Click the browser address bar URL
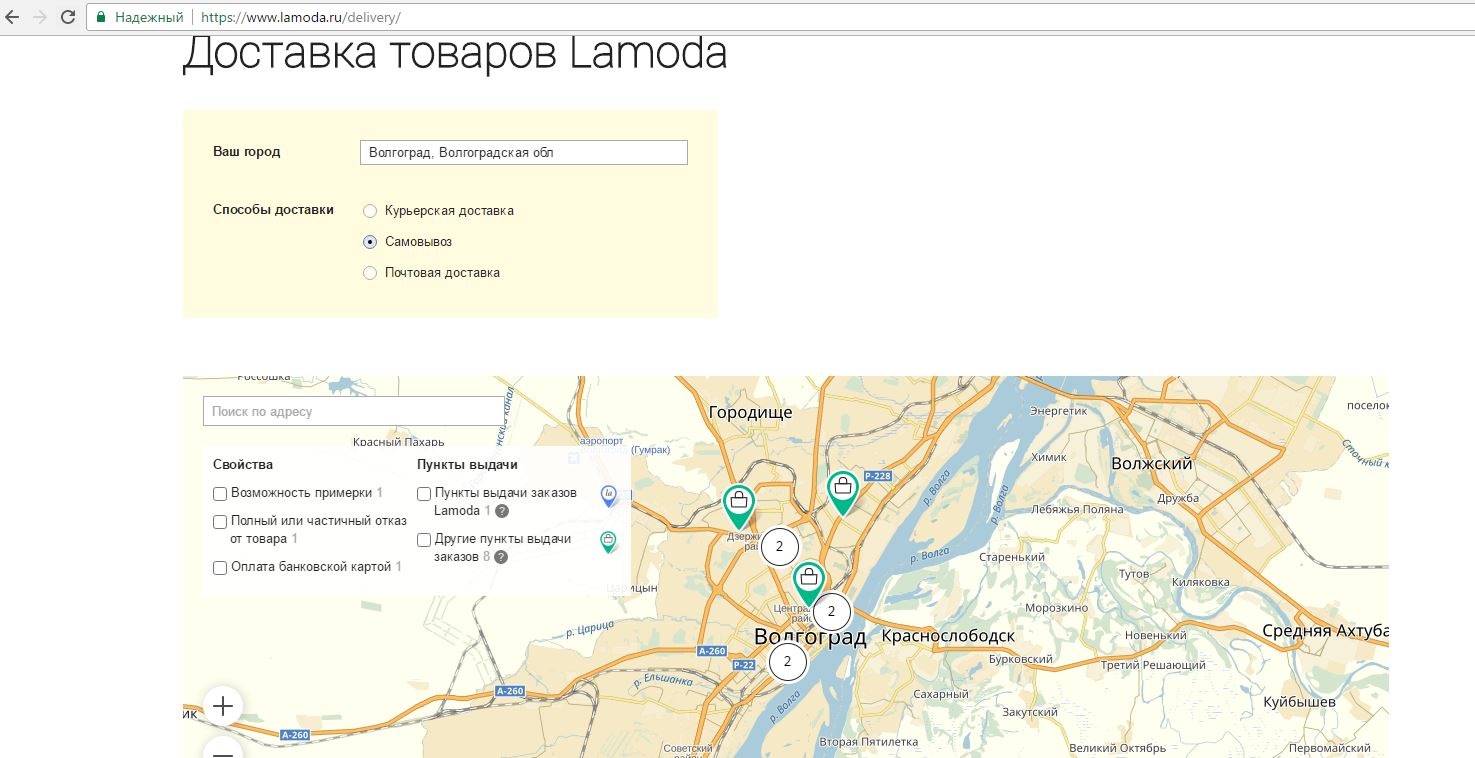This screenshot has height=758, width=1475. (300, 17)
